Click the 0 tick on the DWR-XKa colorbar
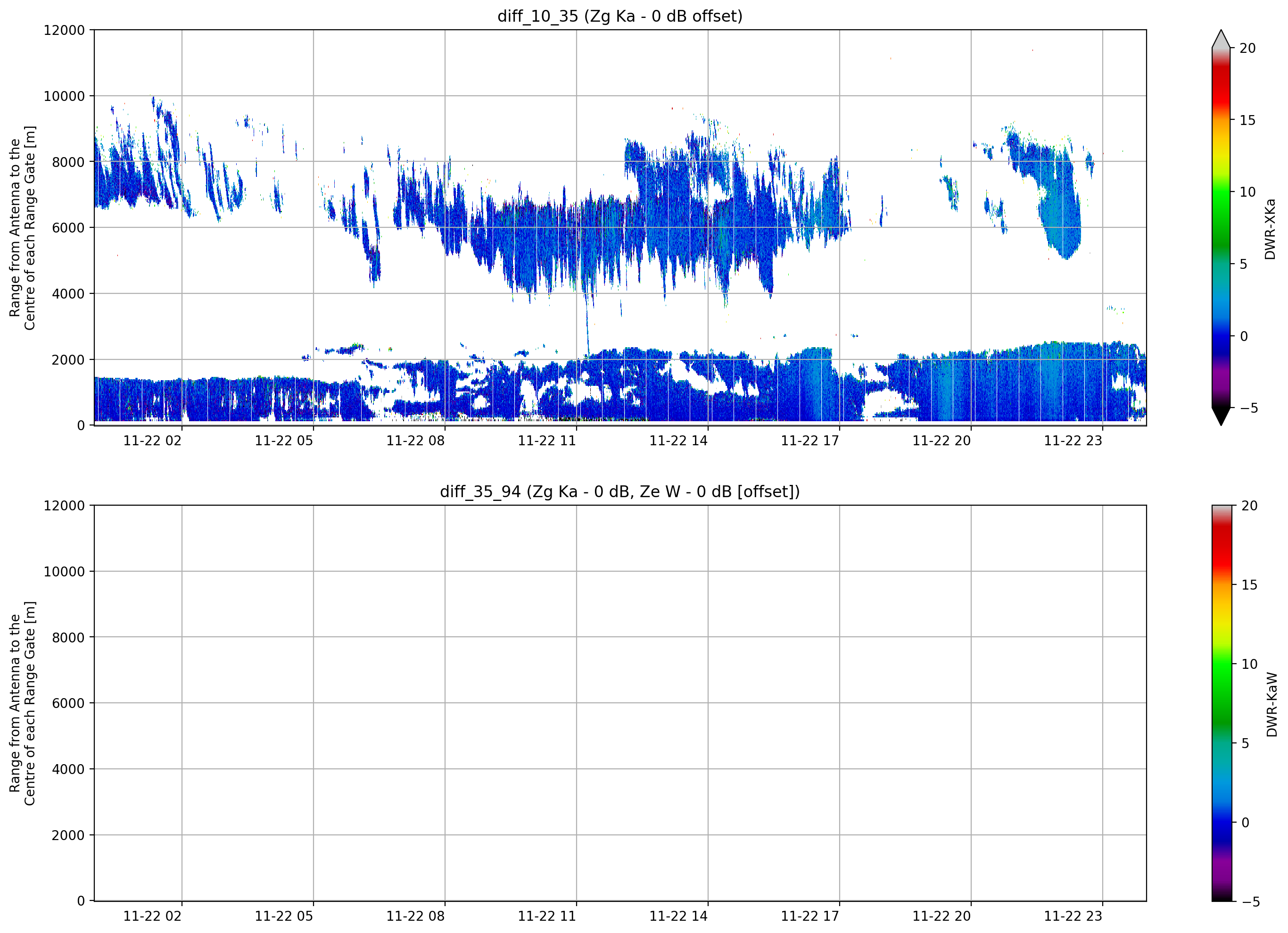Viewport: 1288px width, 933px height. (x=1243, y=336)
